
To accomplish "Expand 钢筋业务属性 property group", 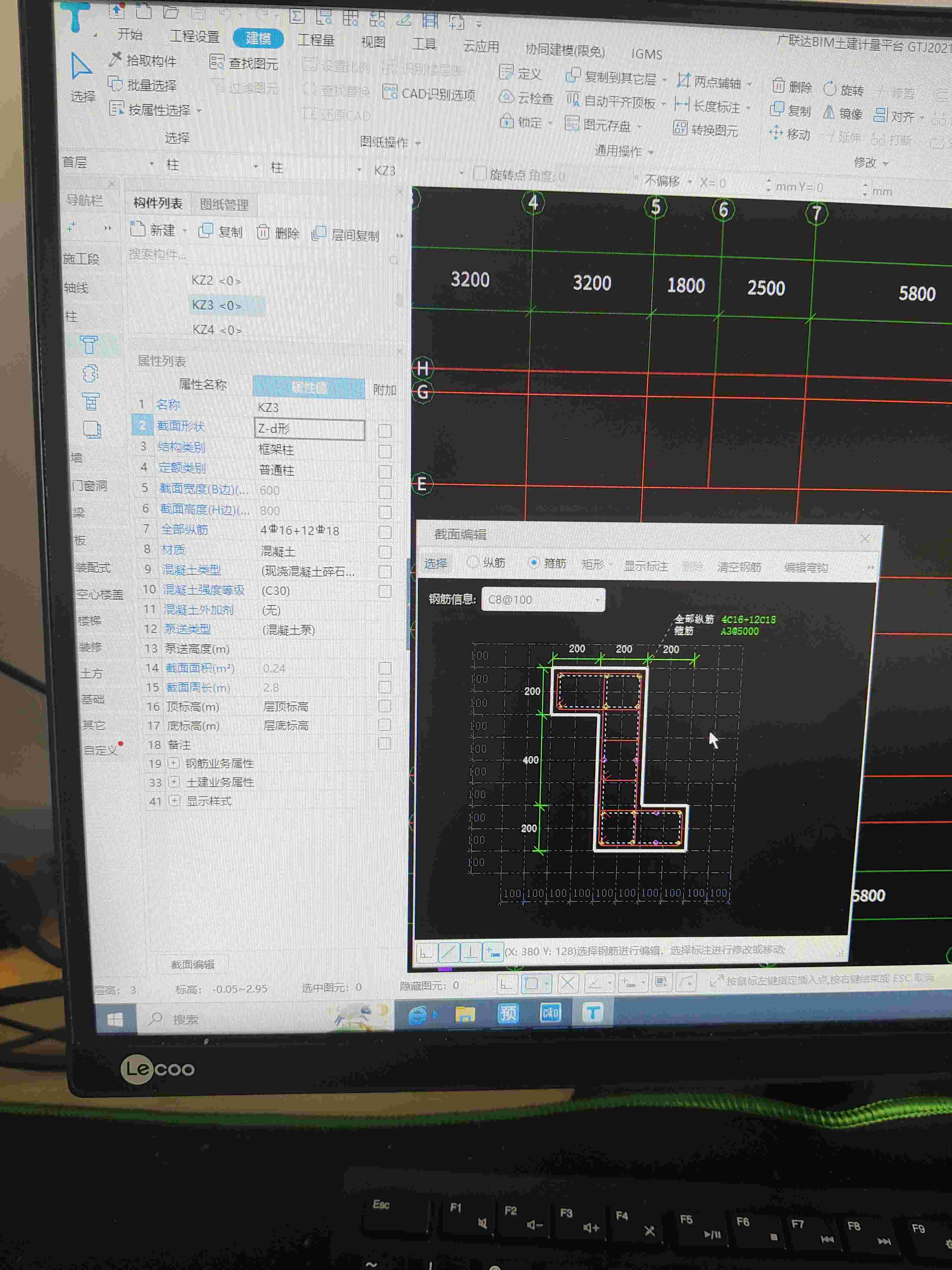I will (173, 763).
